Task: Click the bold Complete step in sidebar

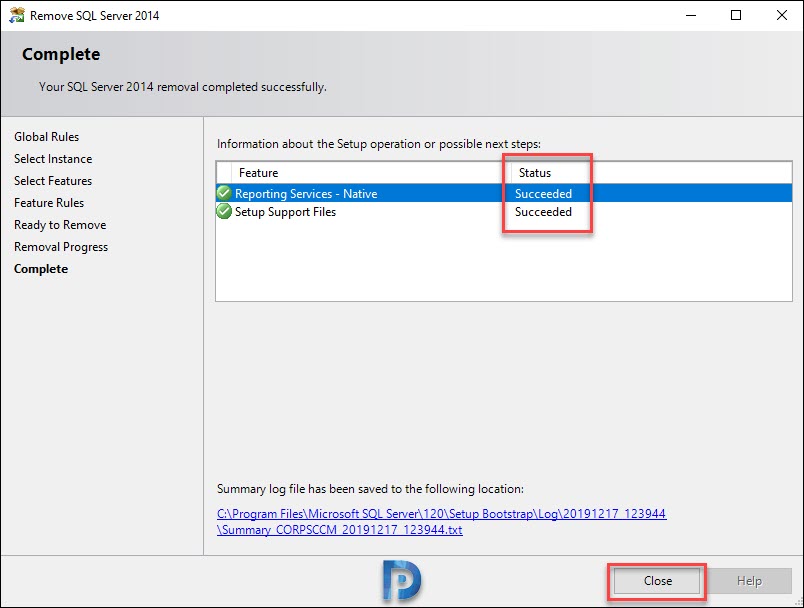Action: click(41, 269)
